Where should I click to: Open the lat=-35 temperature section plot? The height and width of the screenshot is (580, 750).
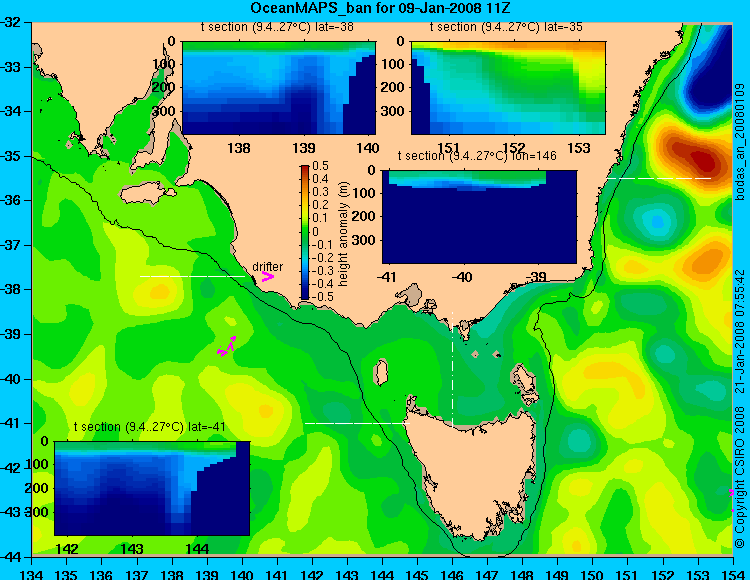[508, 88]
